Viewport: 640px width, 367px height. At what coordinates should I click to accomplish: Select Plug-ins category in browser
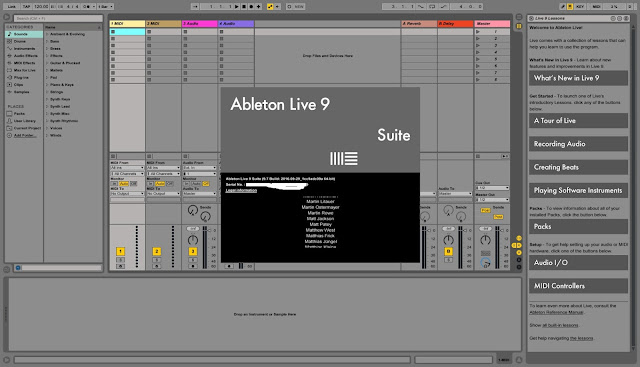(24, 77)
